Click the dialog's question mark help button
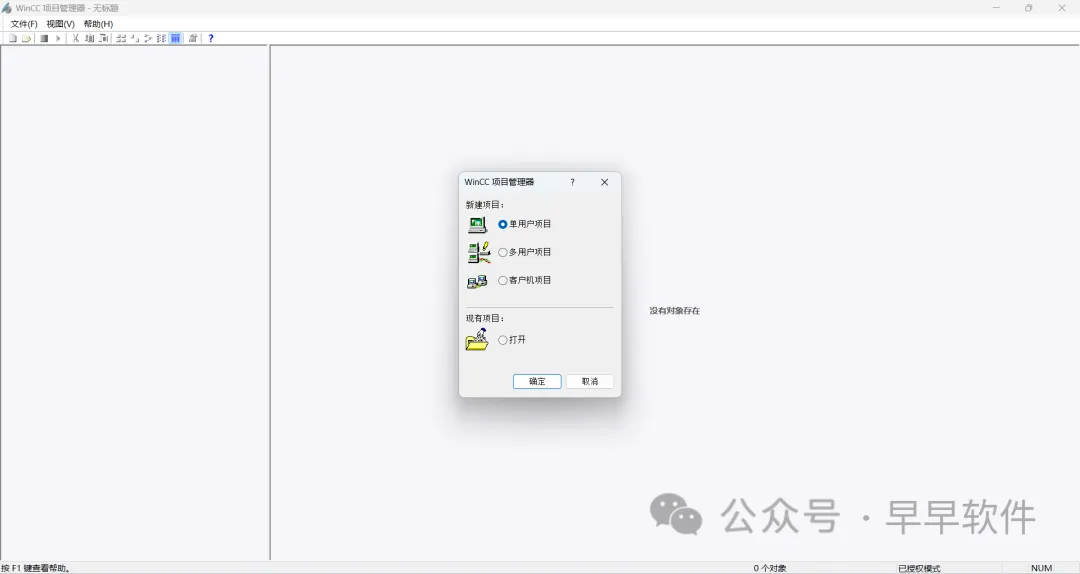1080x574 pixels. coord(572,182)
